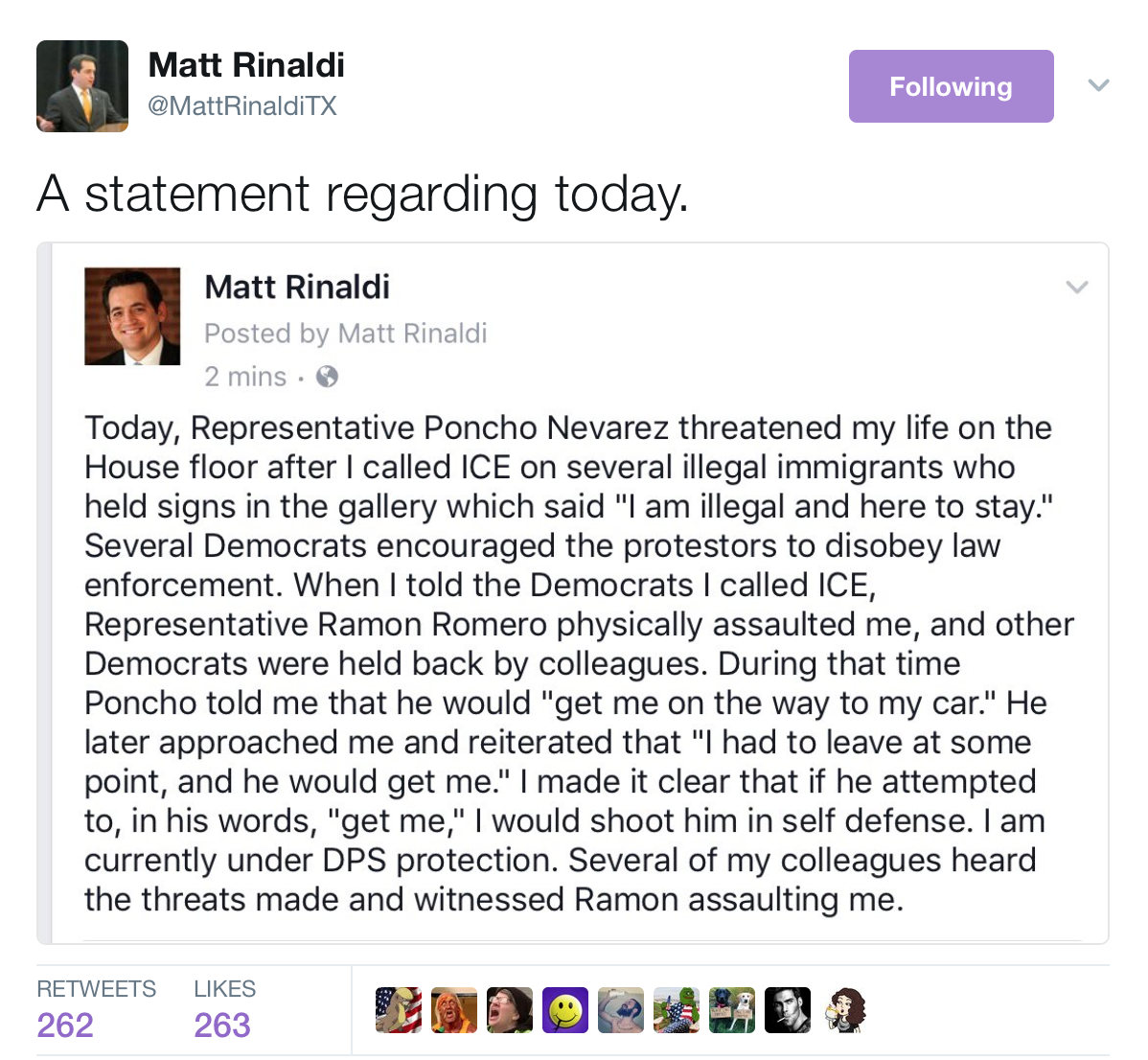Open the blond mustached wrestler avatar

pyautogui.click(x=454, y=1010)
